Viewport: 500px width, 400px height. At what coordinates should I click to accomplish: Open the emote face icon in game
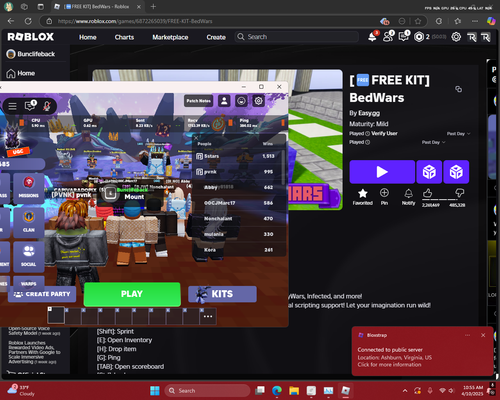tap(242, 101)
